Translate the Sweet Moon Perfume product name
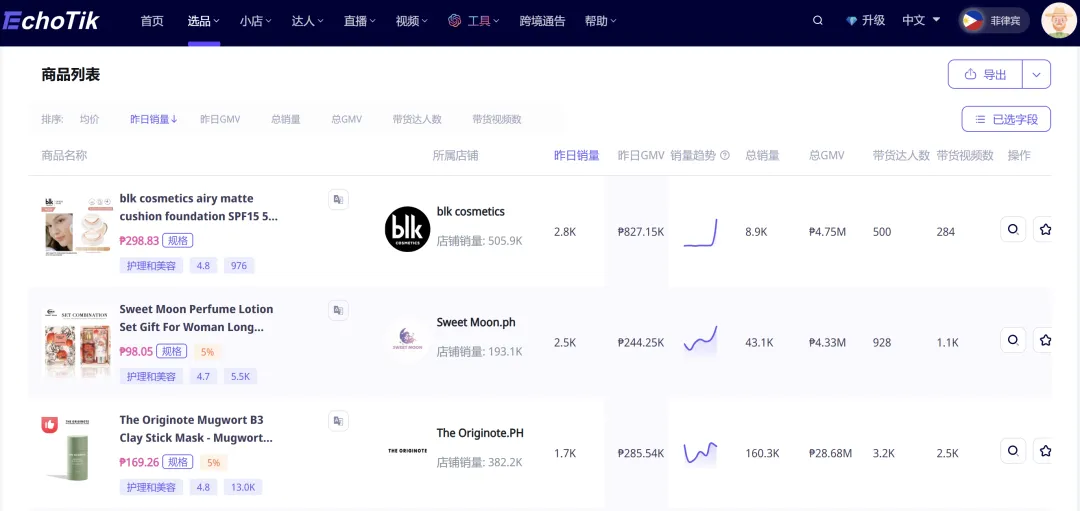 (x=338, y=311)
